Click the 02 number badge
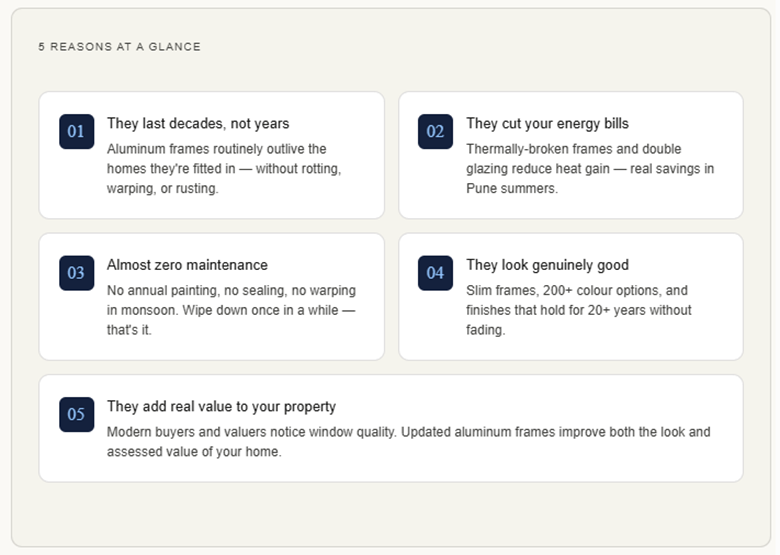780x555 pixels. 435,131
